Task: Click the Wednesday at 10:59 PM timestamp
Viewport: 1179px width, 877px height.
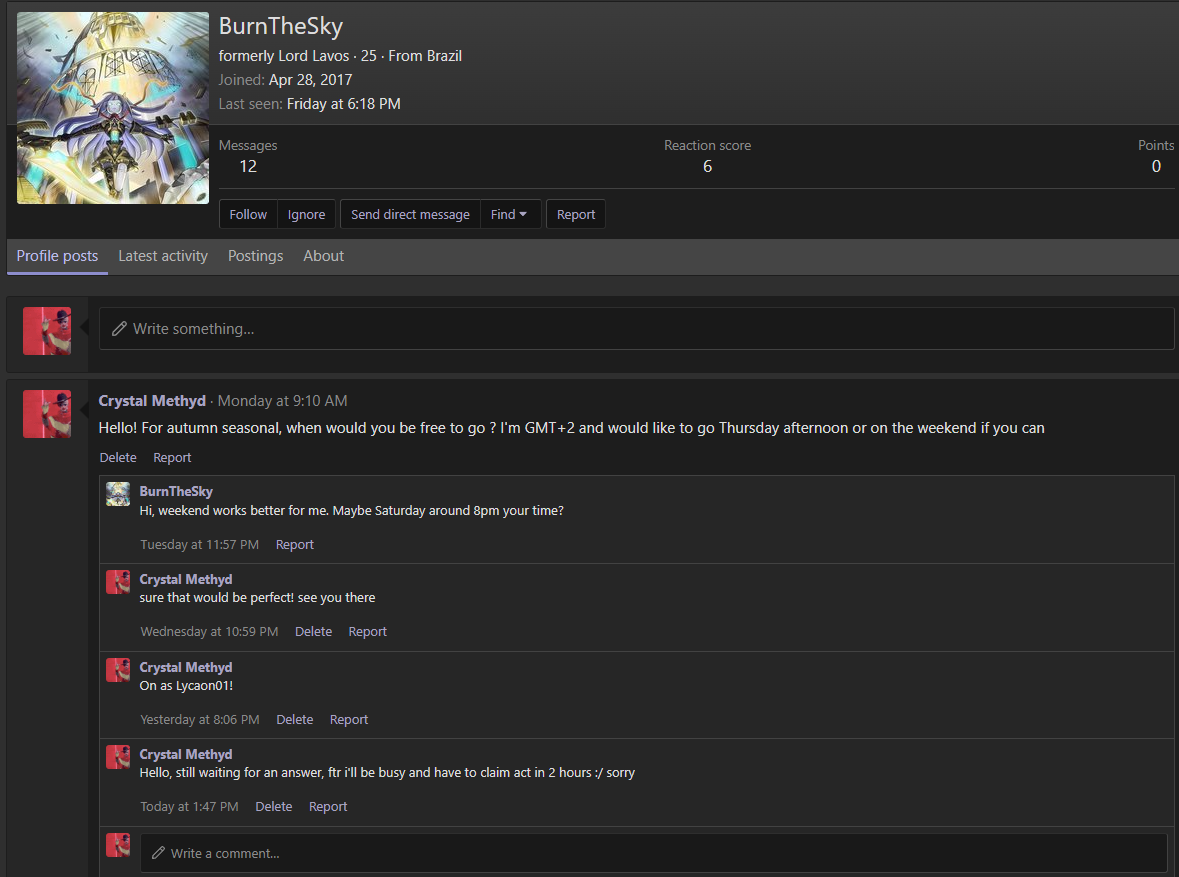Action: [x=209, y=632]
